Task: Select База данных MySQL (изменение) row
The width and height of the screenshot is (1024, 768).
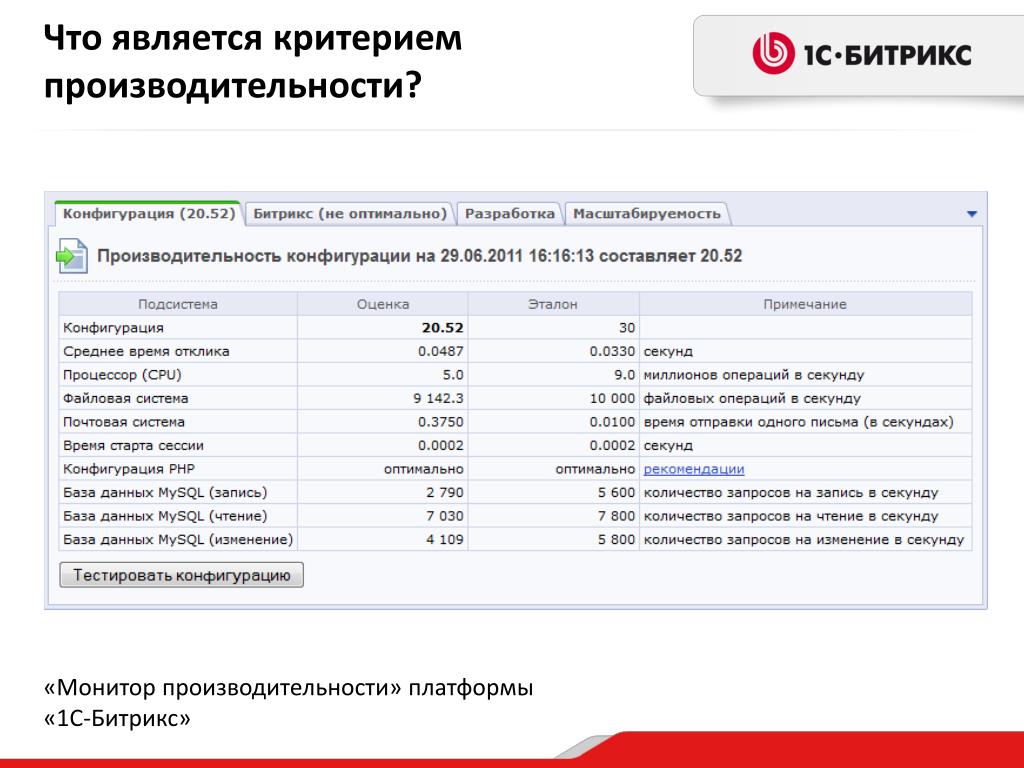Action: (x=178, y=539)
